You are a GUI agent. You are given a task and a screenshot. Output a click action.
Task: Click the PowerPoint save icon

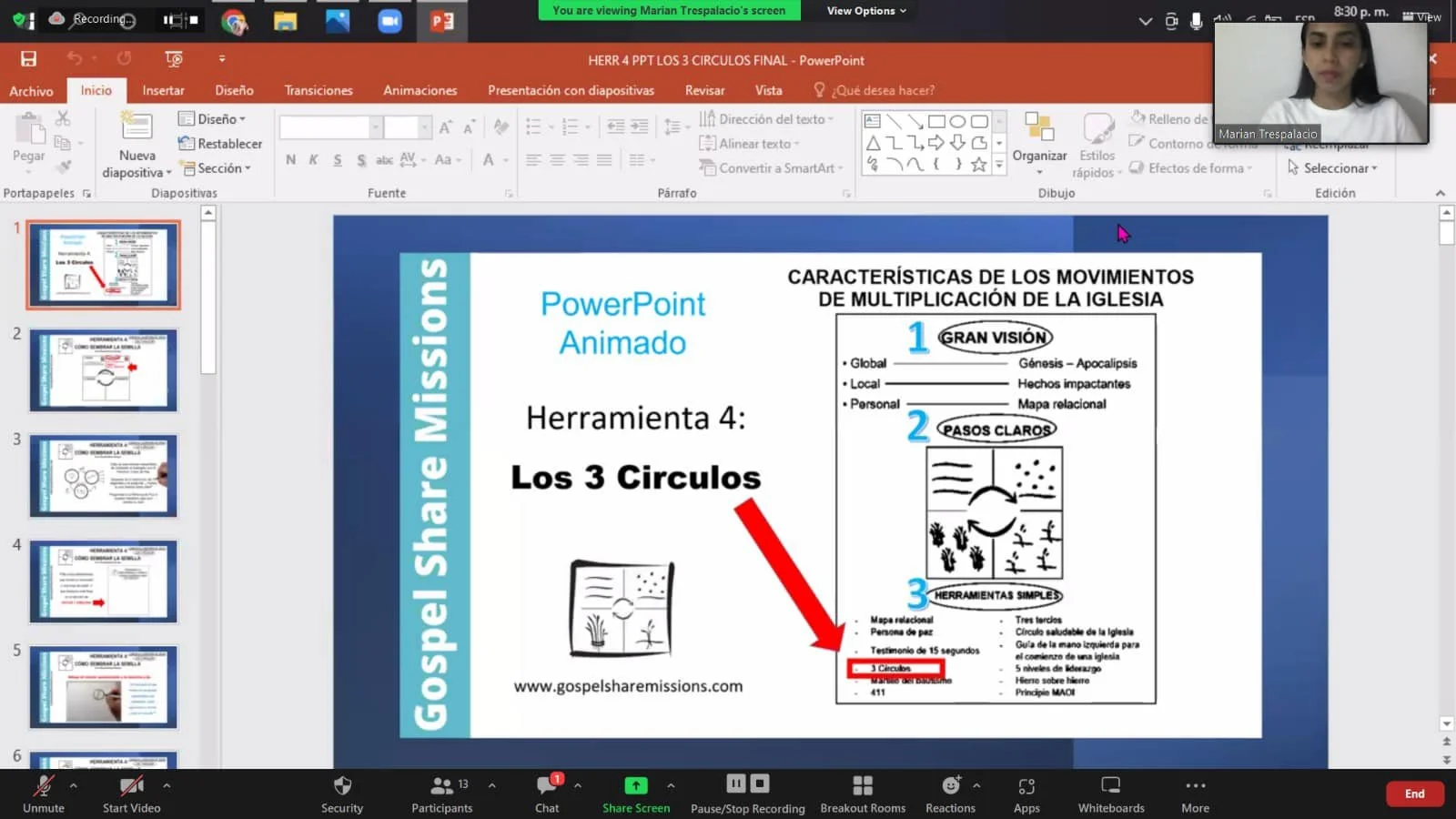(x=28, y=59)
